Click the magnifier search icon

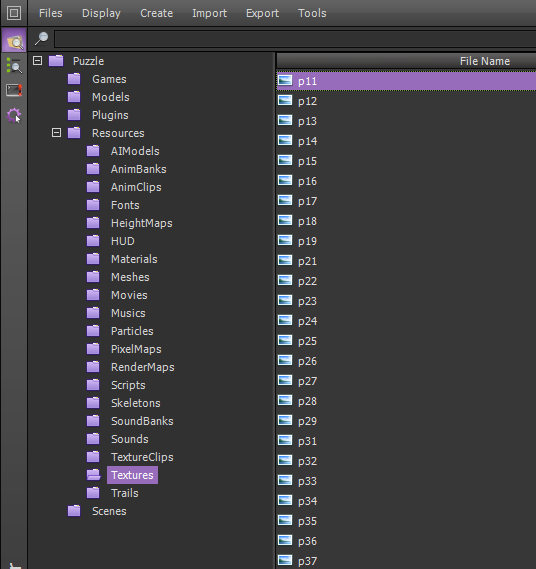(41, 38)
